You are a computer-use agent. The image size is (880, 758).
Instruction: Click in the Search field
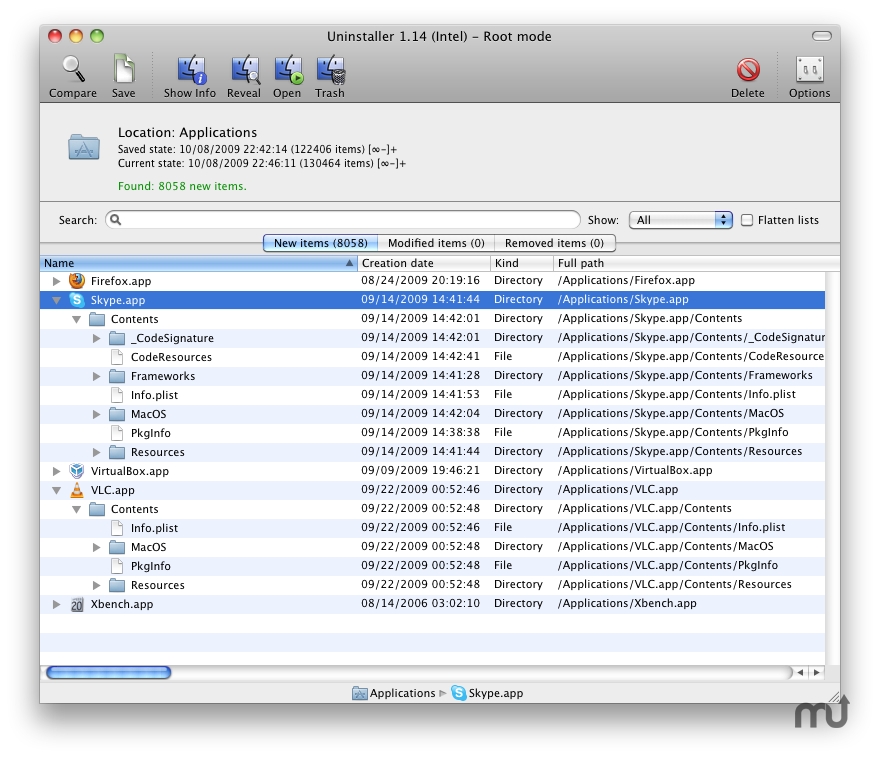coord(345,220)
